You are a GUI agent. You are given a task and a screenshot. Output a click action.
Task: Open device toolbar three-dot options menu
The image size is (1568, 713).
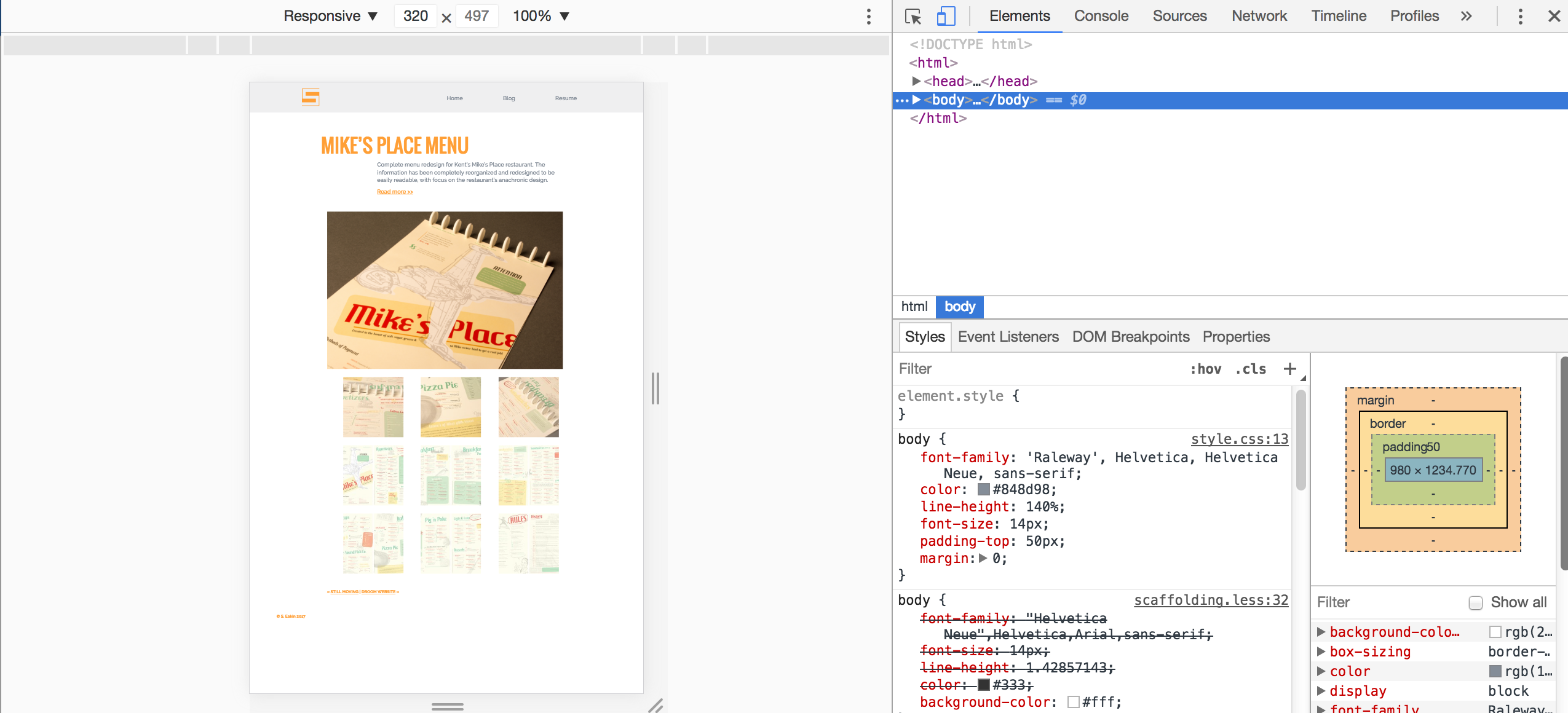tap(868, 16)
